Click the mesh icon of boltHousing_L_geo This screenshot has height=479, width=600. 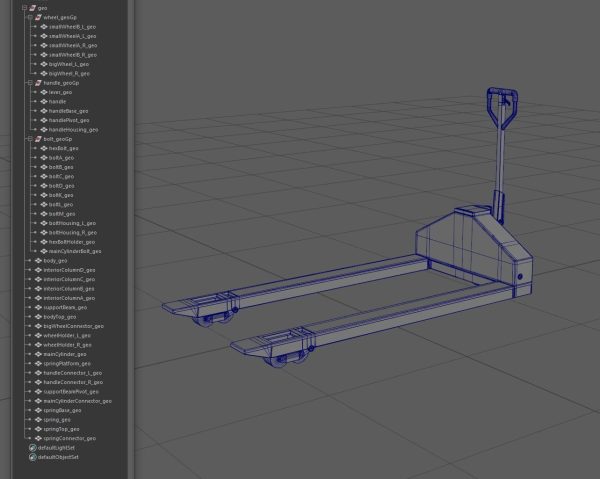pos(44,223)
